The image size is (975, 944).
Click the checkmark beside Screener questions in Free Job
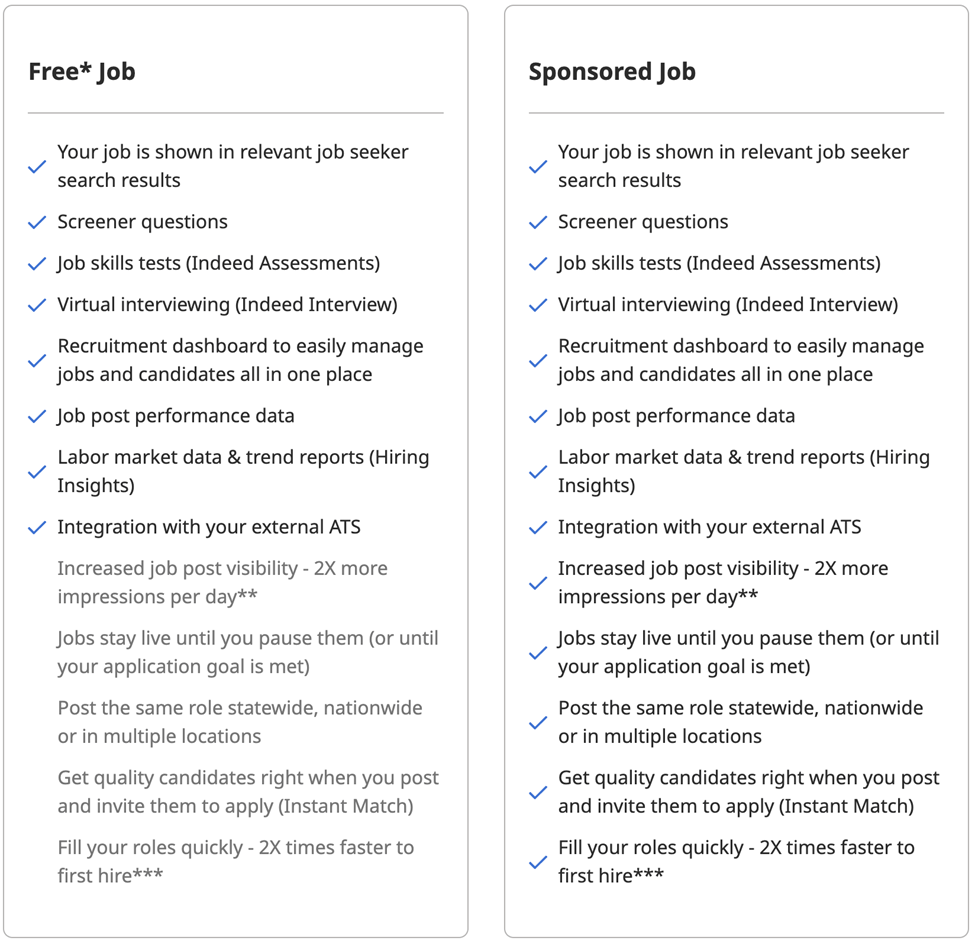click(37, 222)
